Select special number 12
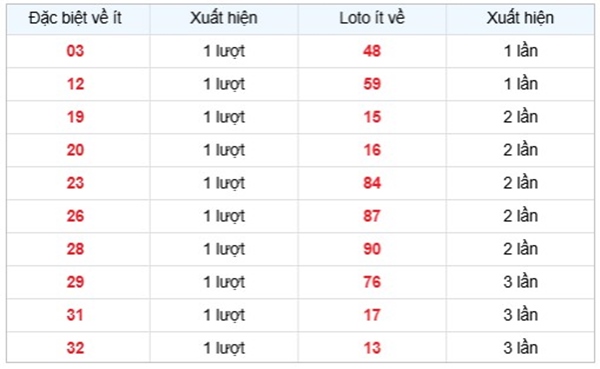 [x=75, y=84]
